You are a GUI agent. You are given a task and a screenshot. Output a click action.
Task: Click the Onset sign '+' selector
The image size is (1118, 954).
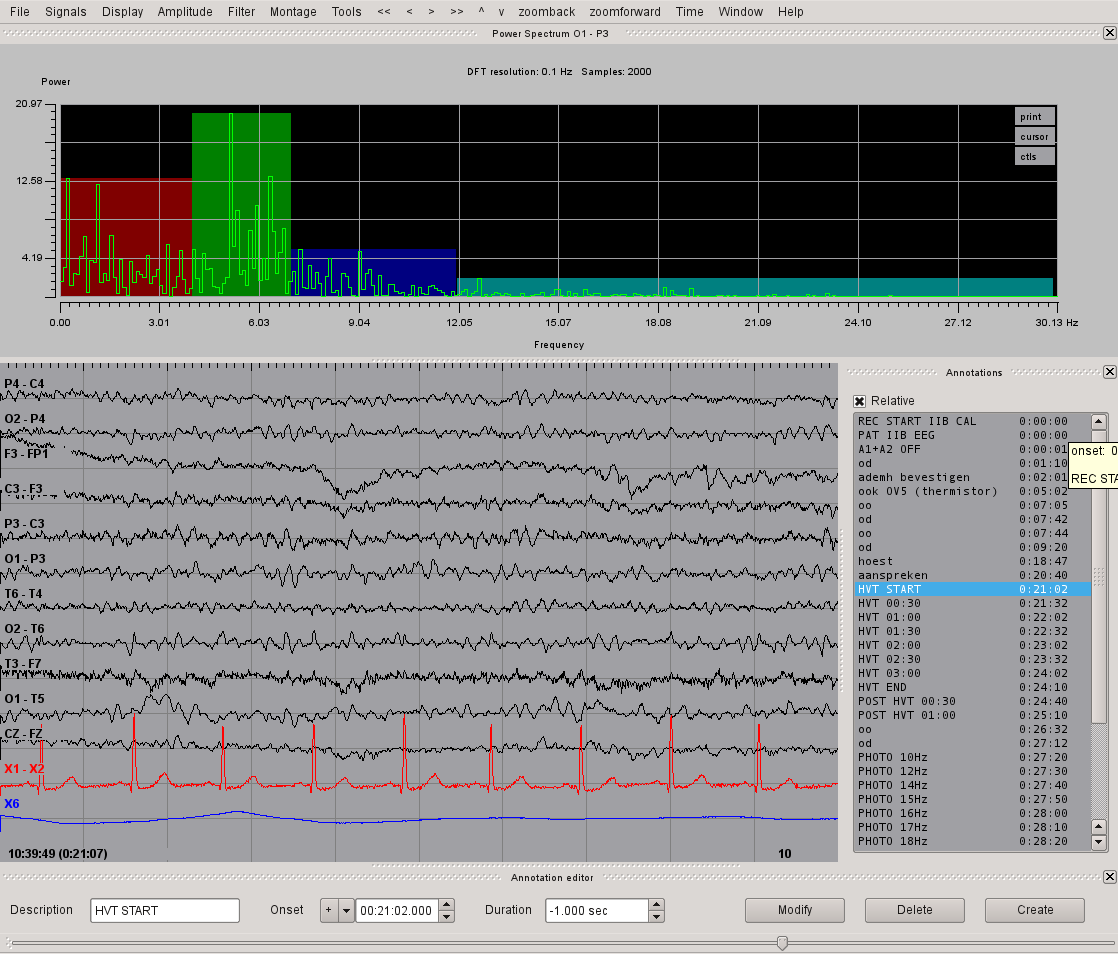tap(328, 910)
